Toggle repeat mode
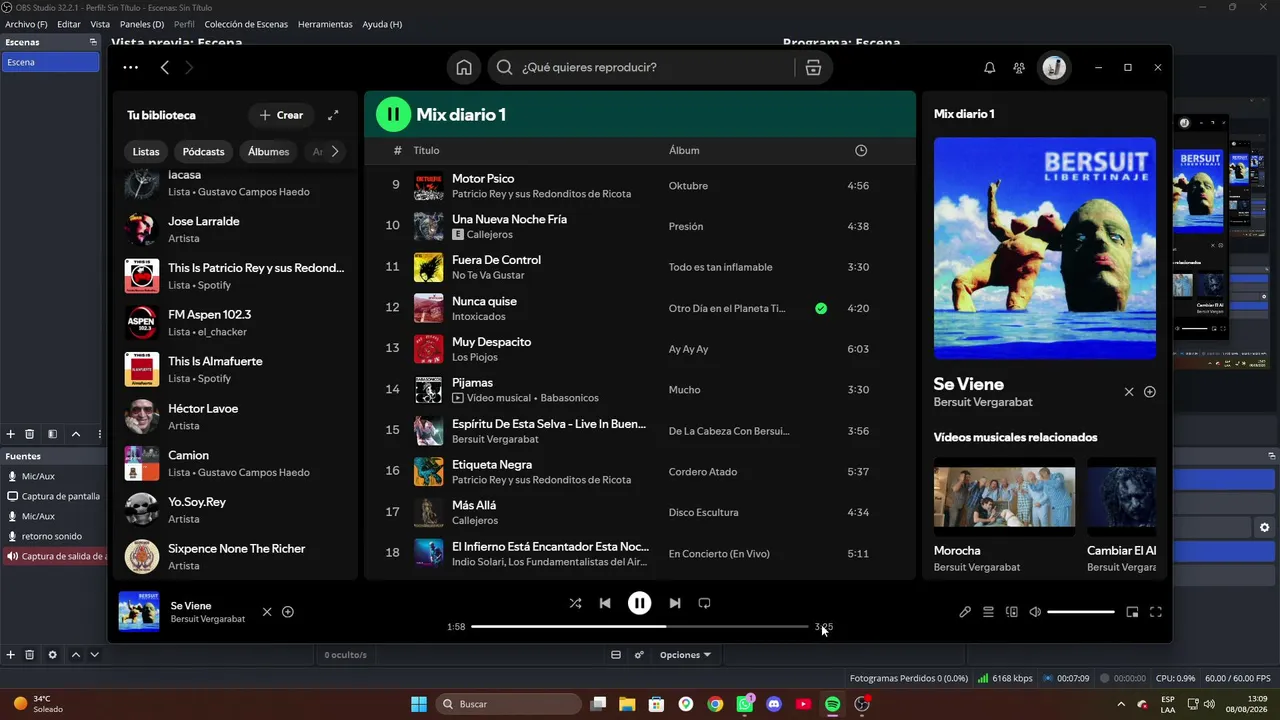The height and width of the screenshot is (720, 1280). point(704,603)
